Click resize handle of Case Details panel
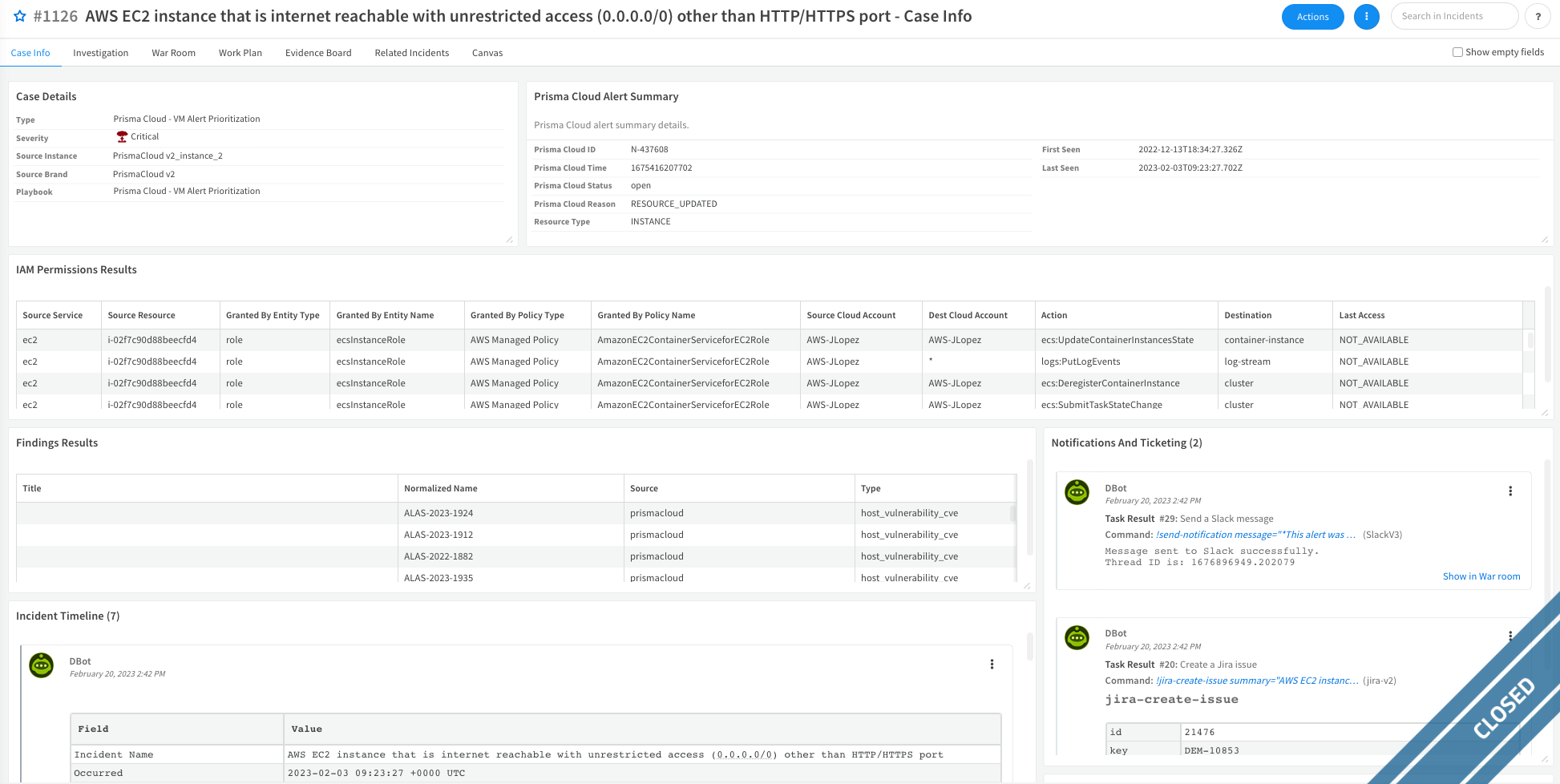The image size is (1560, 784). coord(509,240)
